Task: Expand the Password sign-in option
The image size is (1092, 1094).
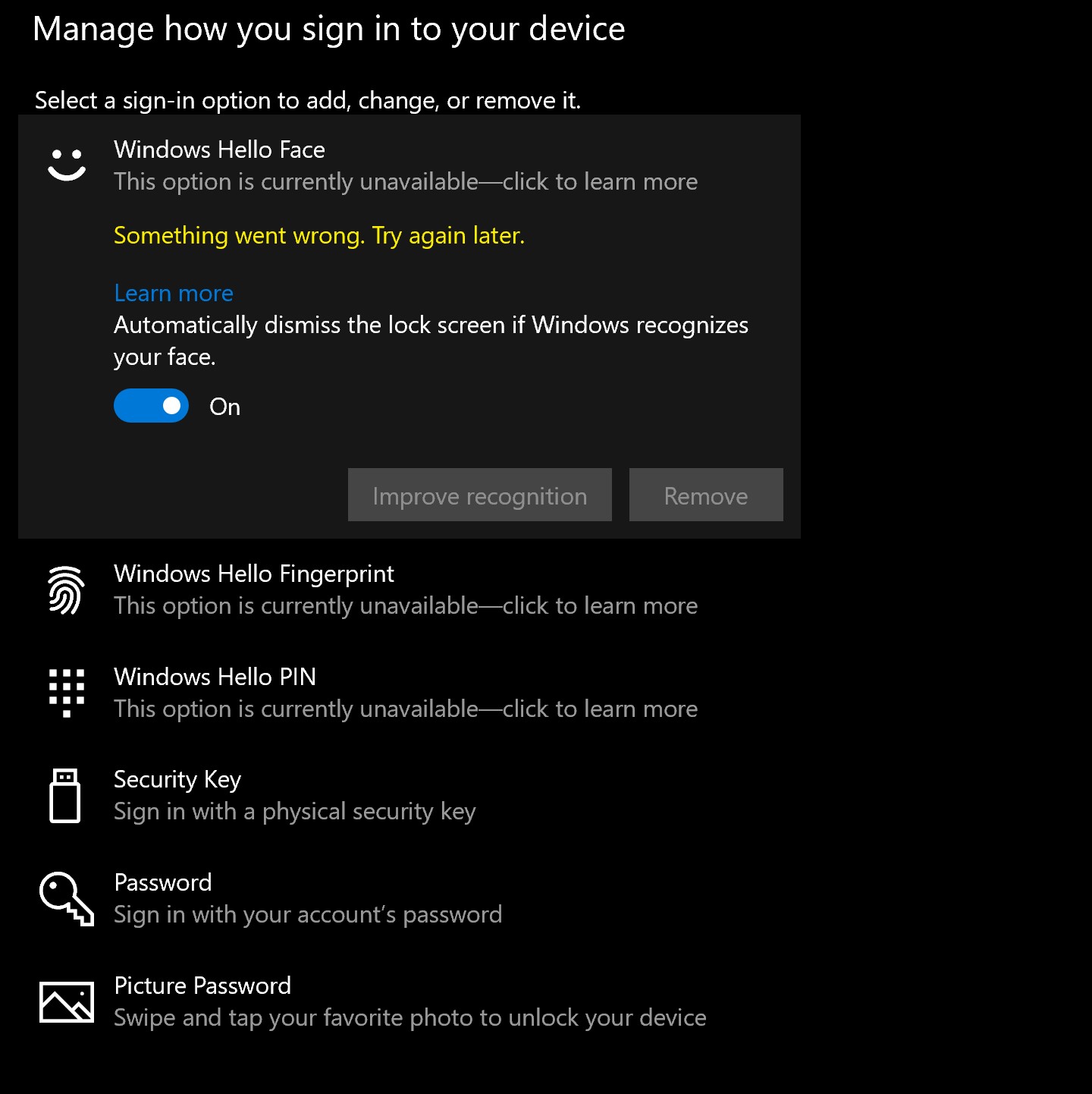Action: point(409,899)
